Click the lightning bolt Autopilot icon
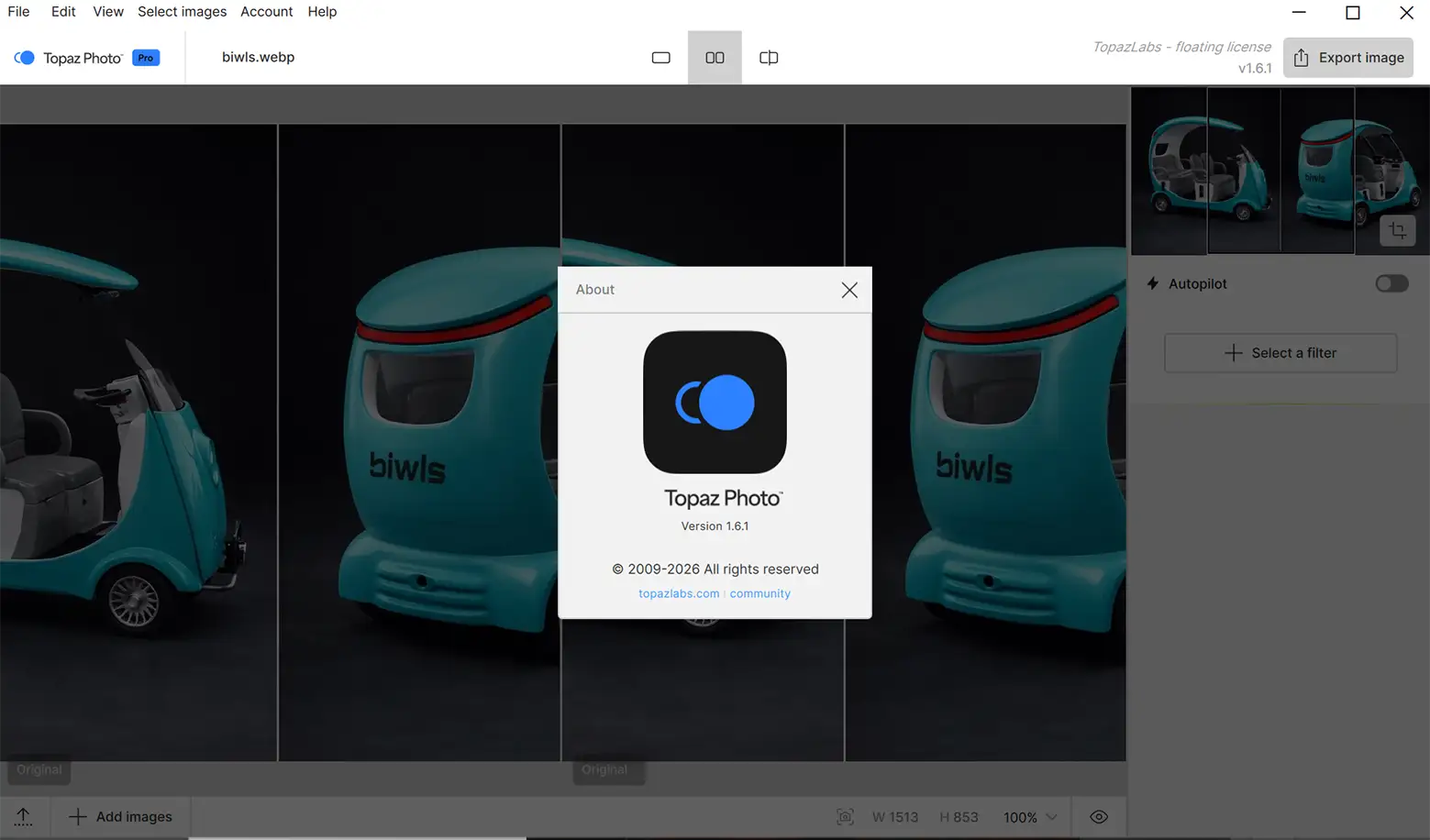The height and width of the screenshot is (840, 1430). click(x=1152, y=283)
